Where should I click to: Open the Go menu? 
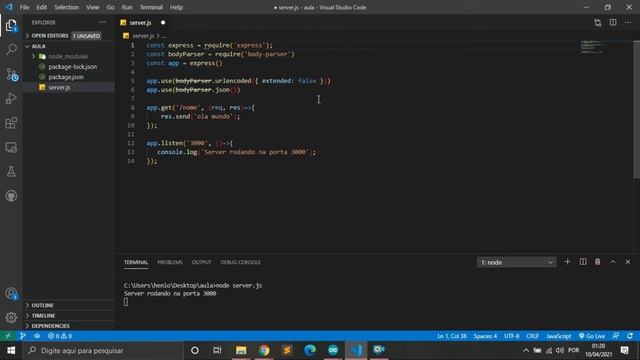[111, 7]
